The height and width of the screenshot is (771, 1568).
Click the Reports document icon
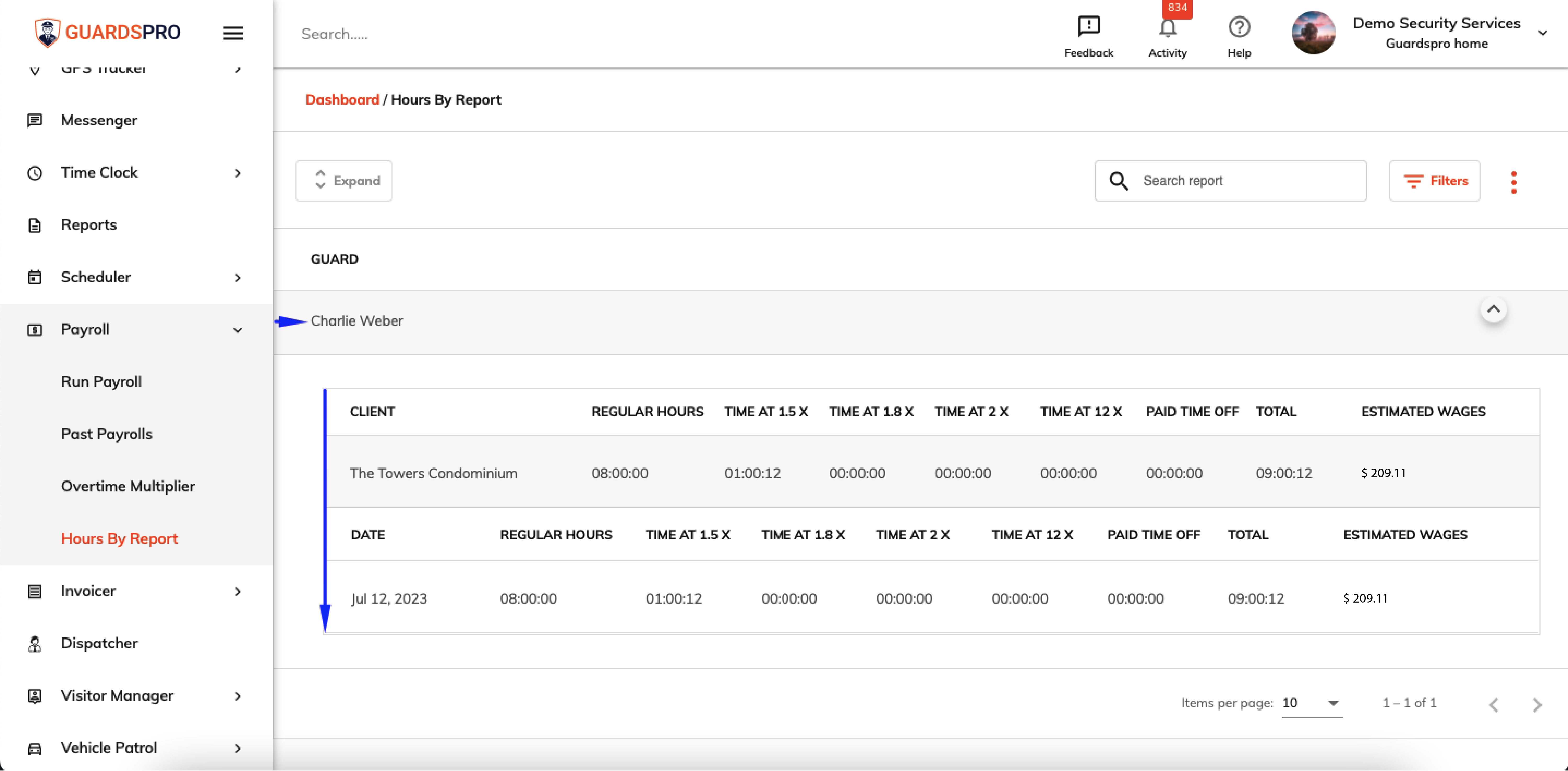pos(35,225)
